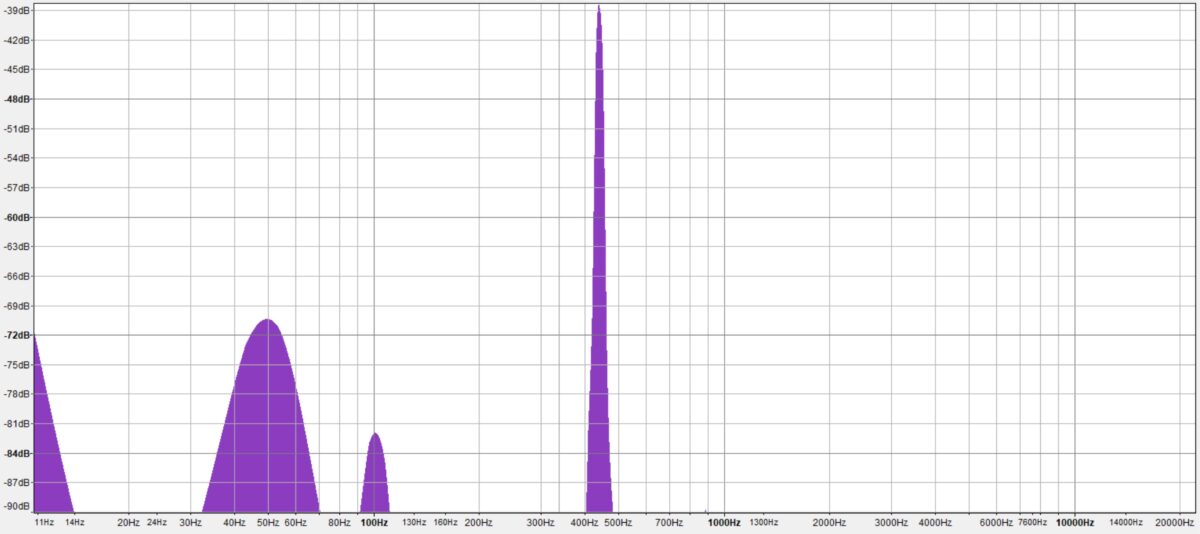Click the bold 1000Hz frequency label

coord(724,522)
